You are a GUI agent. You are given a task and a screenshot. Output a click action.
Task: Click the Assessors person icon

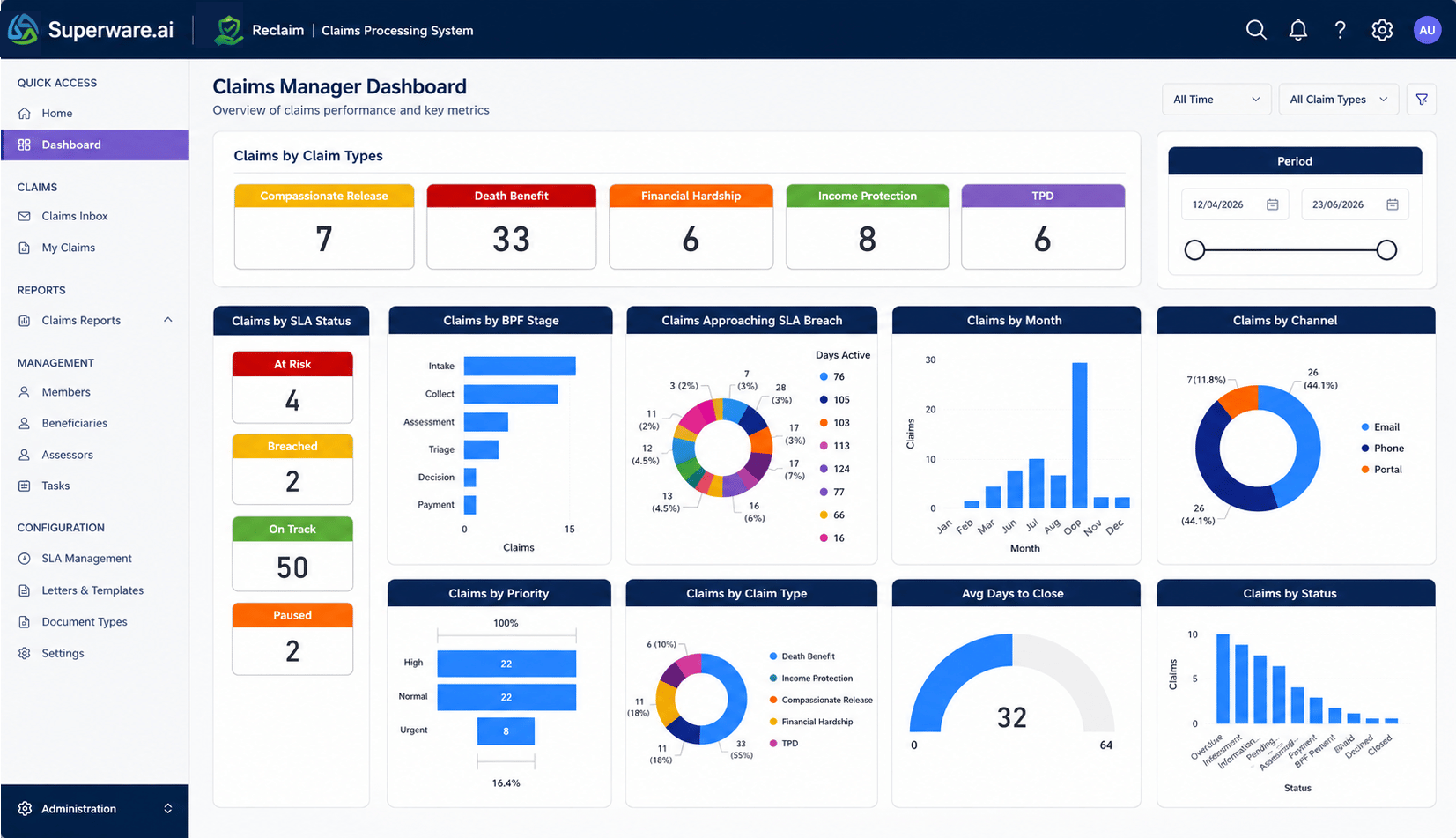click(25, 455)
